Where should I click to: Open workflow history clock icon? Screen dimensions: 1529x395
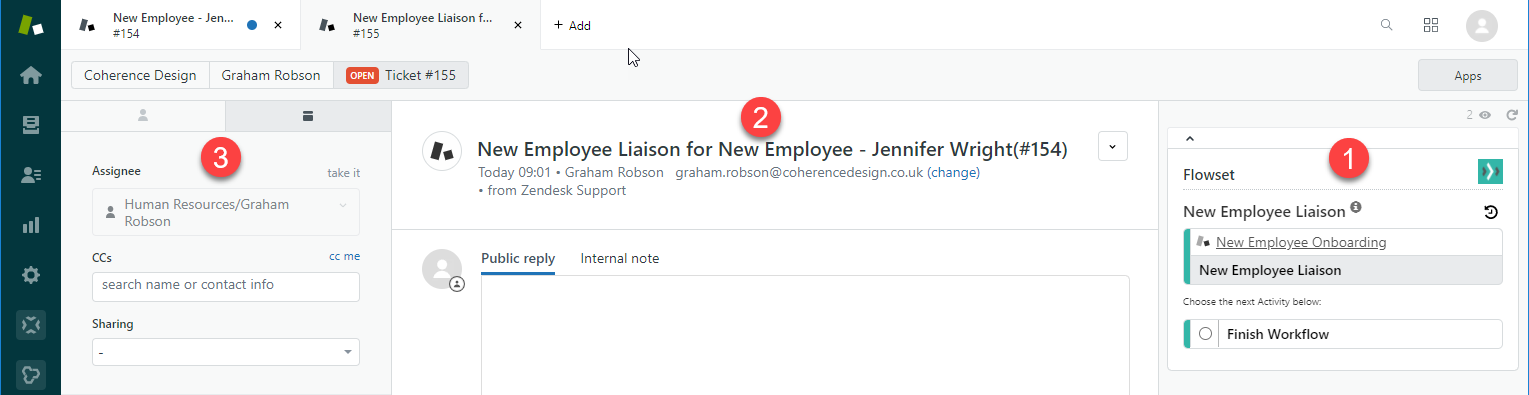tap(1491, 212)
